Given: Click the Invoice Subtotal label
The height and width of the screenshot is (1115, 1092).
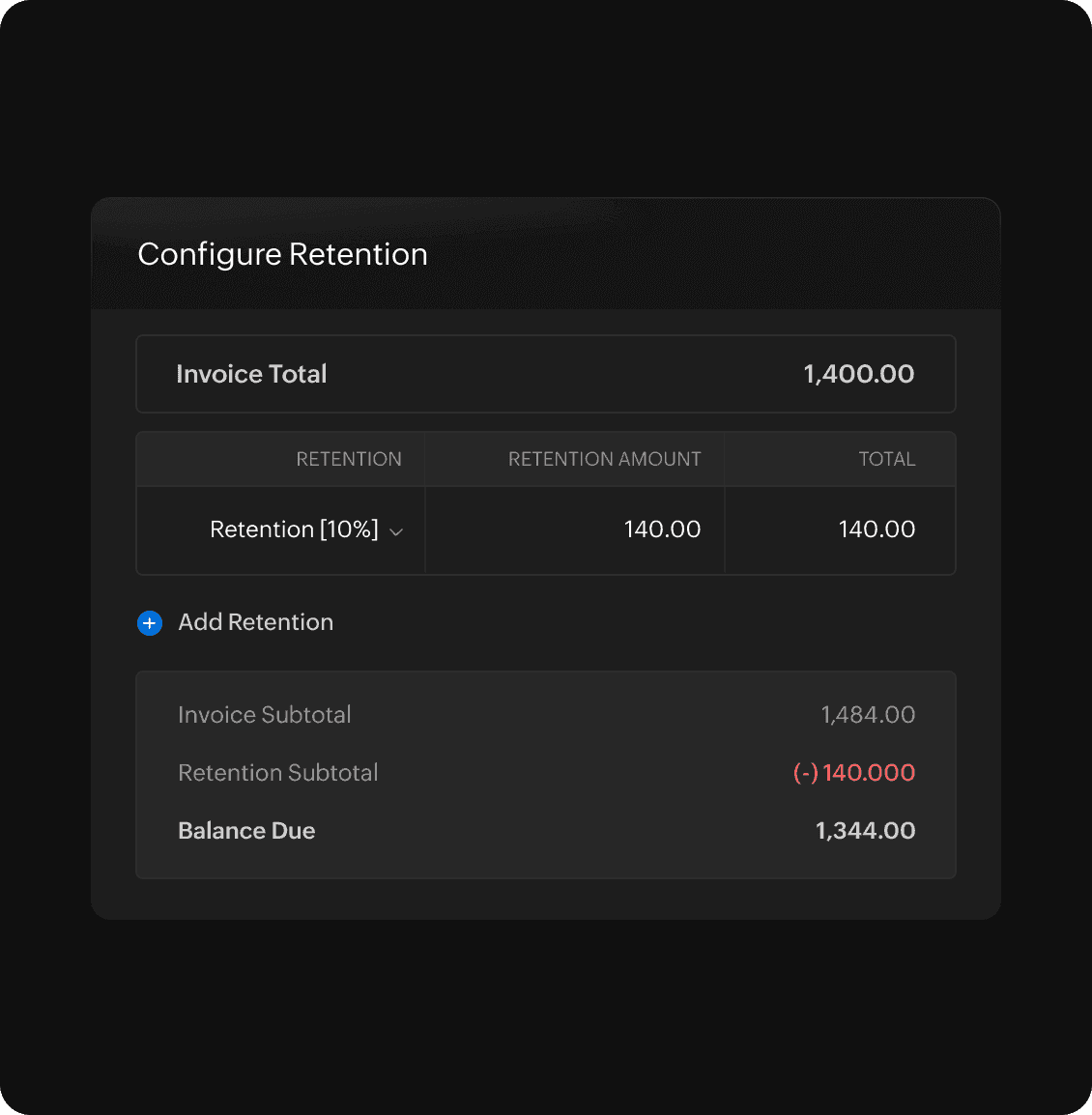Looking at the screenshot, I should pos(265,715).
